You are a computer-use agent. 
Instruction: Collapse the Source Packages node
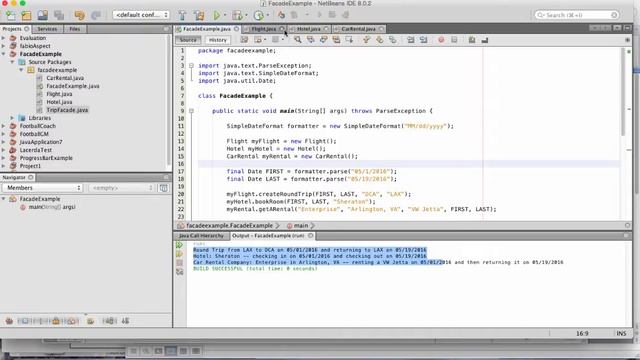pos(12,62)
